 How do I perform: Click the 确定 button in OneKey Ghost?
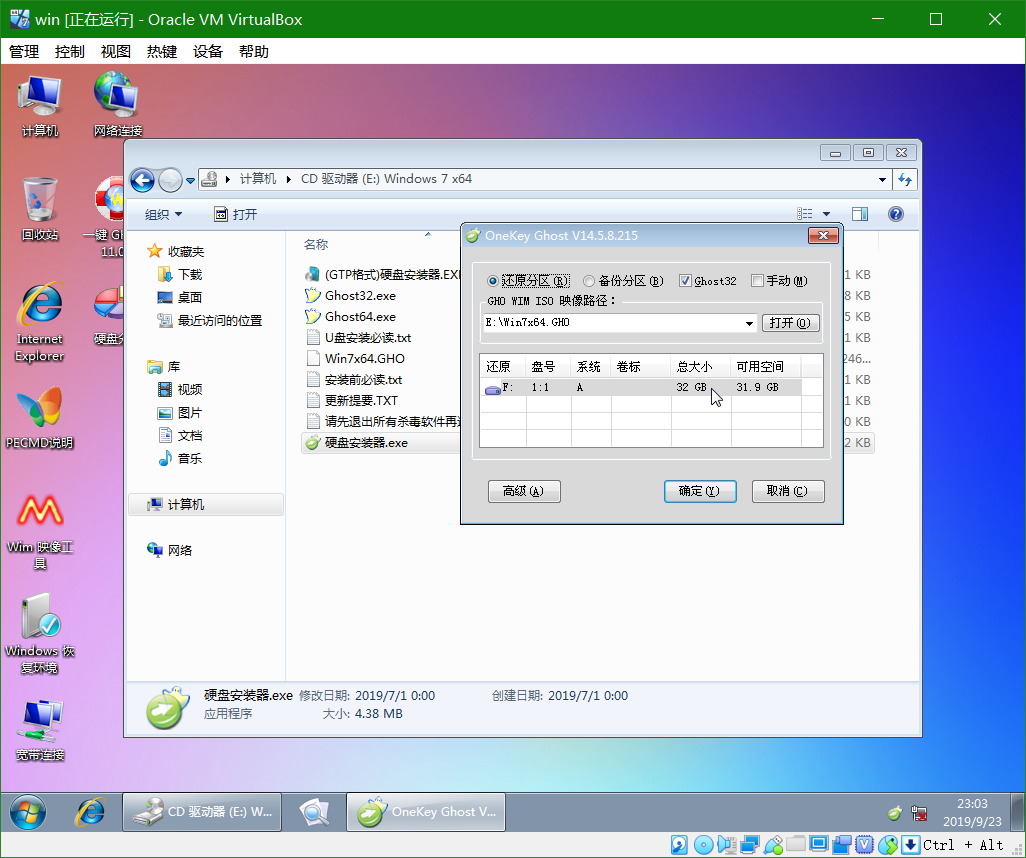click(700, 491)
